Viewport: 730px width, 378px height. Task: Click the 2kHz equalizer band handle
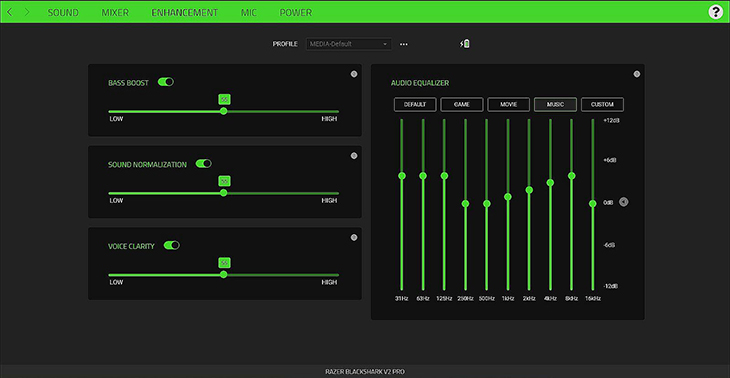tap(529, 189)
